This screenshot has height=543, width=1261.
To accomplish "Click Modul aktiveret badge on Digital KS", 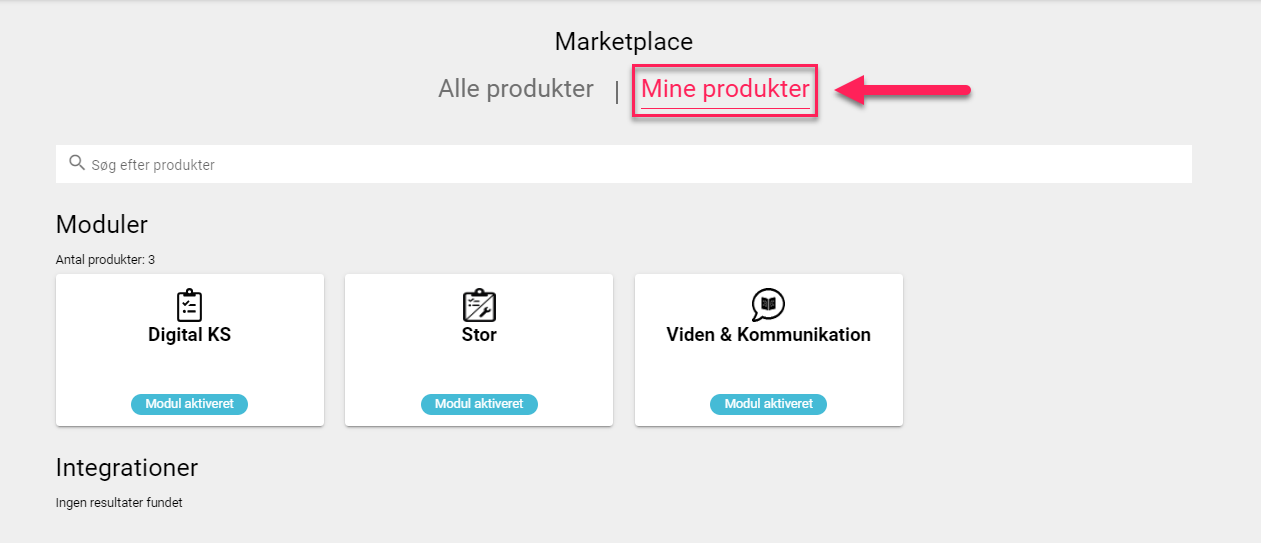I will [189, 404].
